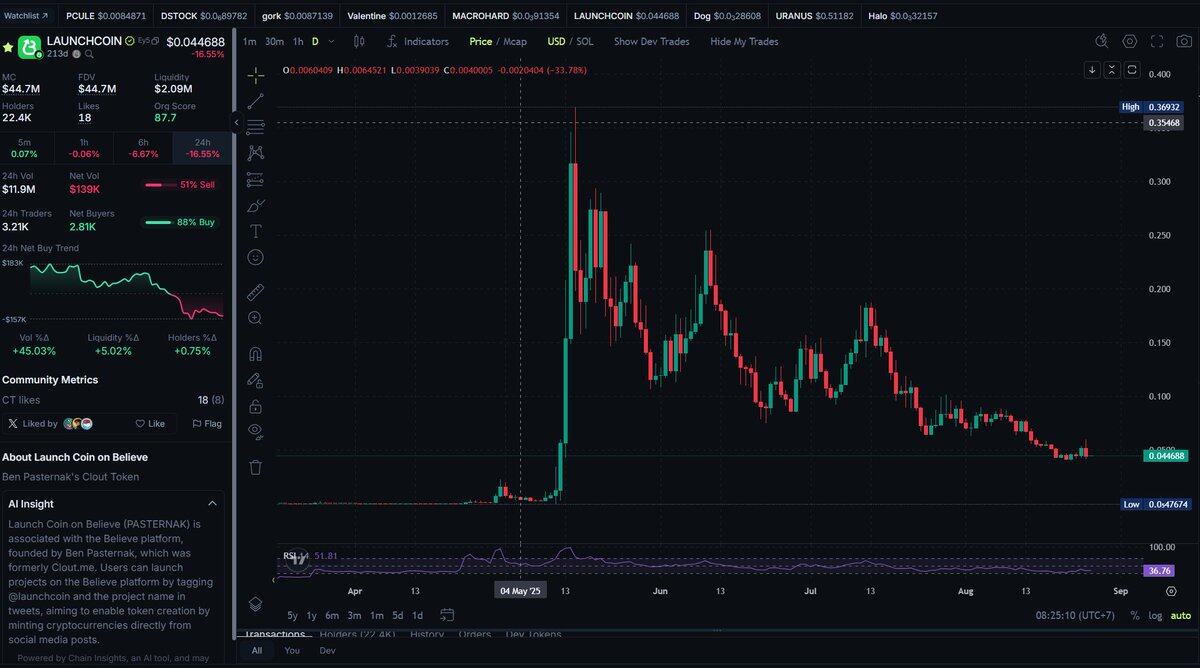
Task: Collapse the left info panel arrow
Action: [236, 122]
